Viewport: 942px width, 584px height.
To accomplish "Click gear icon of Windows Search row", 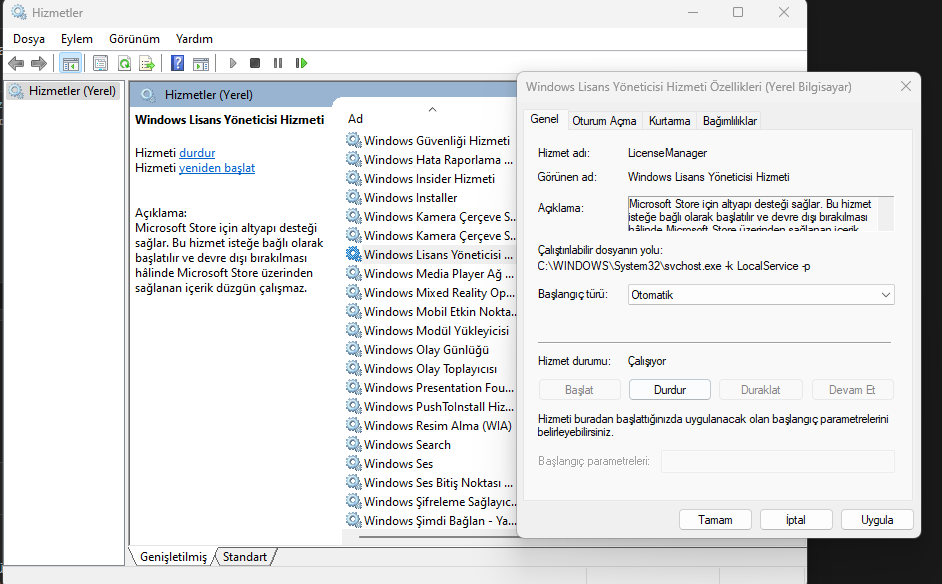I will (354, 445).
